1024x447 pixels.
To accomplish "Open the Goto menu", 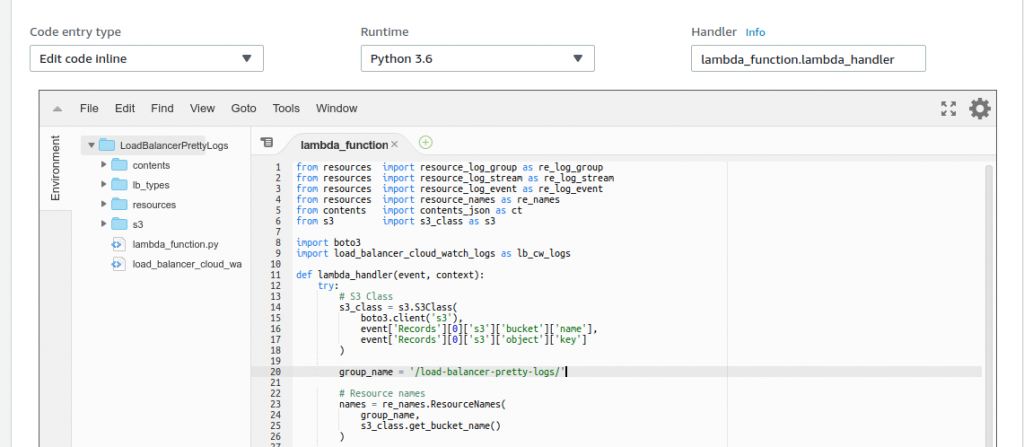I will pyautogui.click(x=244, y=108).
